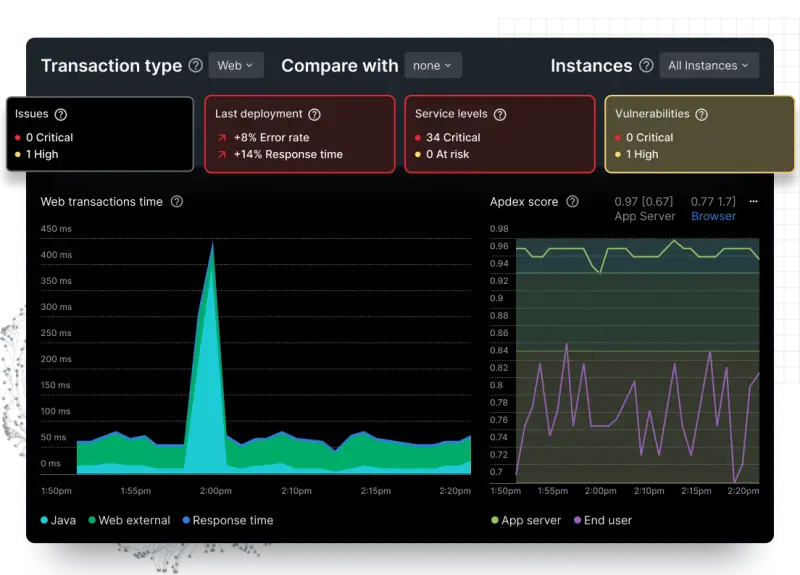Click 0 Critical in the Vulnerabilities card
The image size is (800, 575).
(x=644, y=138)
